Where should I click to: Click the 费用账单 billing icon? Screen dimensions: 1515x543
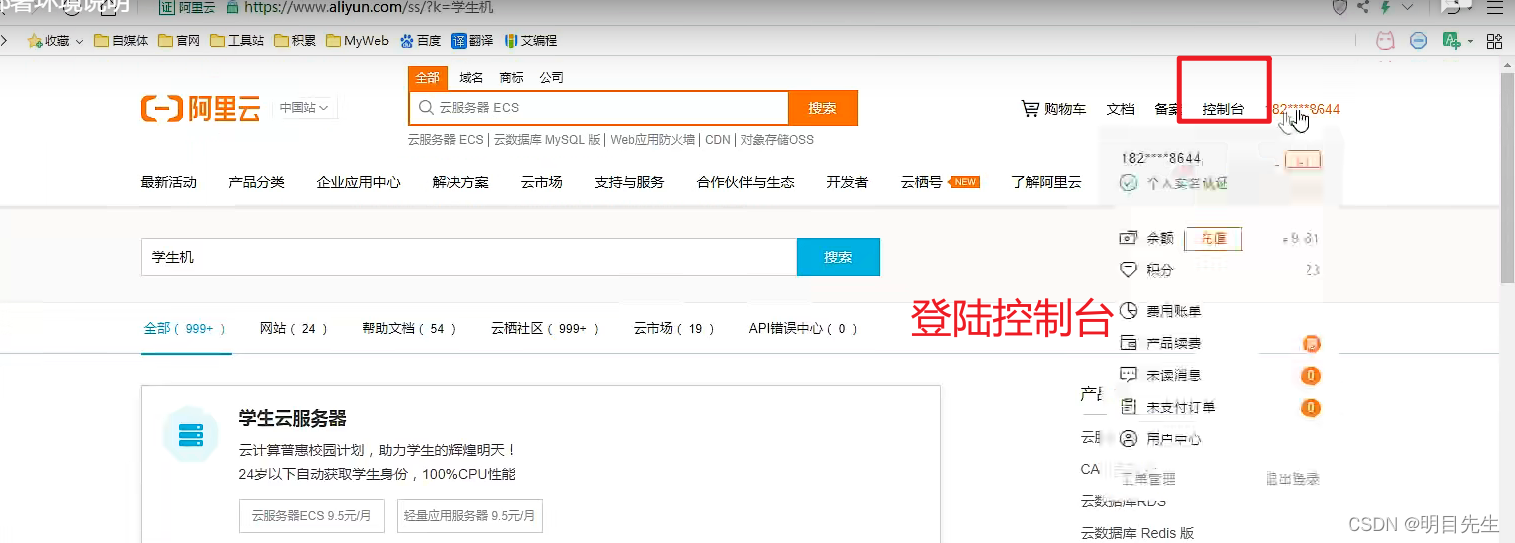click(x=1129, y=311)
